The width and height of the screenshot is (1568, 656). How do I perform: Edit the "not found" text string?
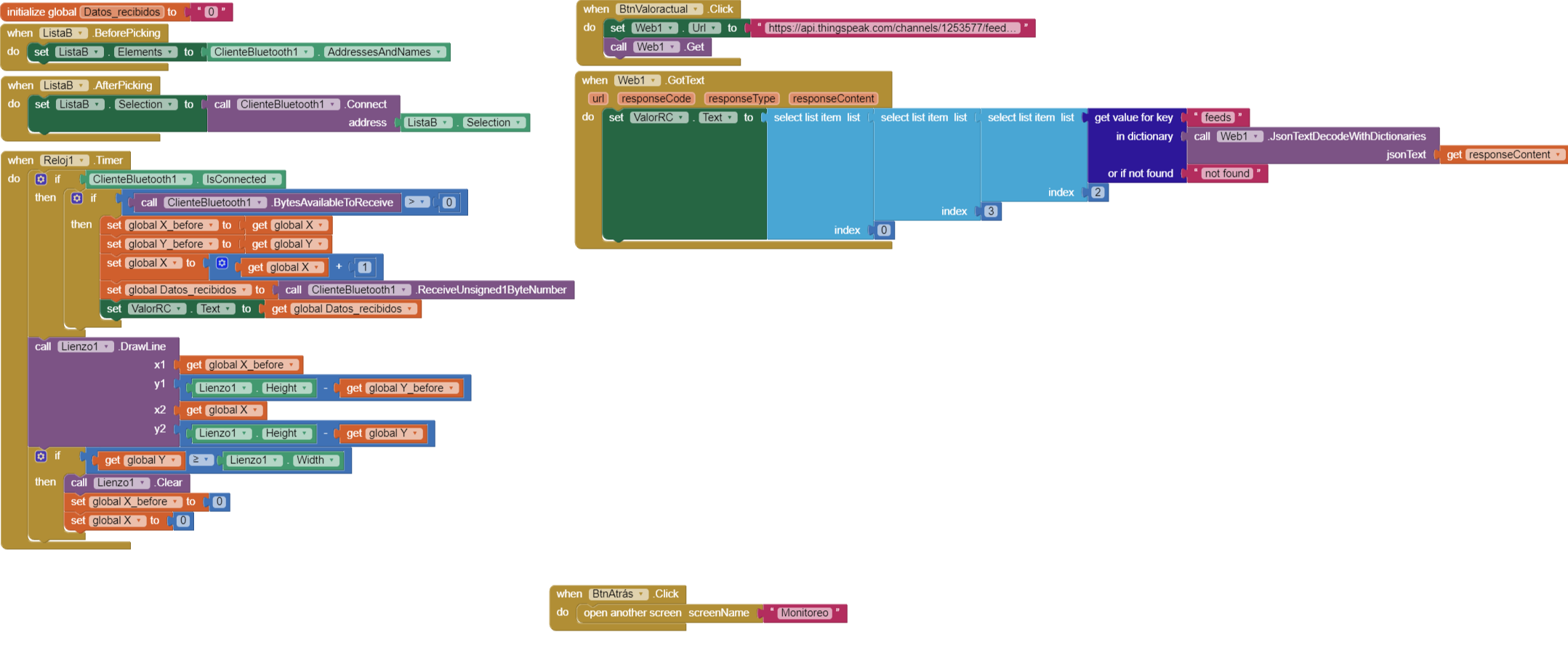(x=1227, y=173)
